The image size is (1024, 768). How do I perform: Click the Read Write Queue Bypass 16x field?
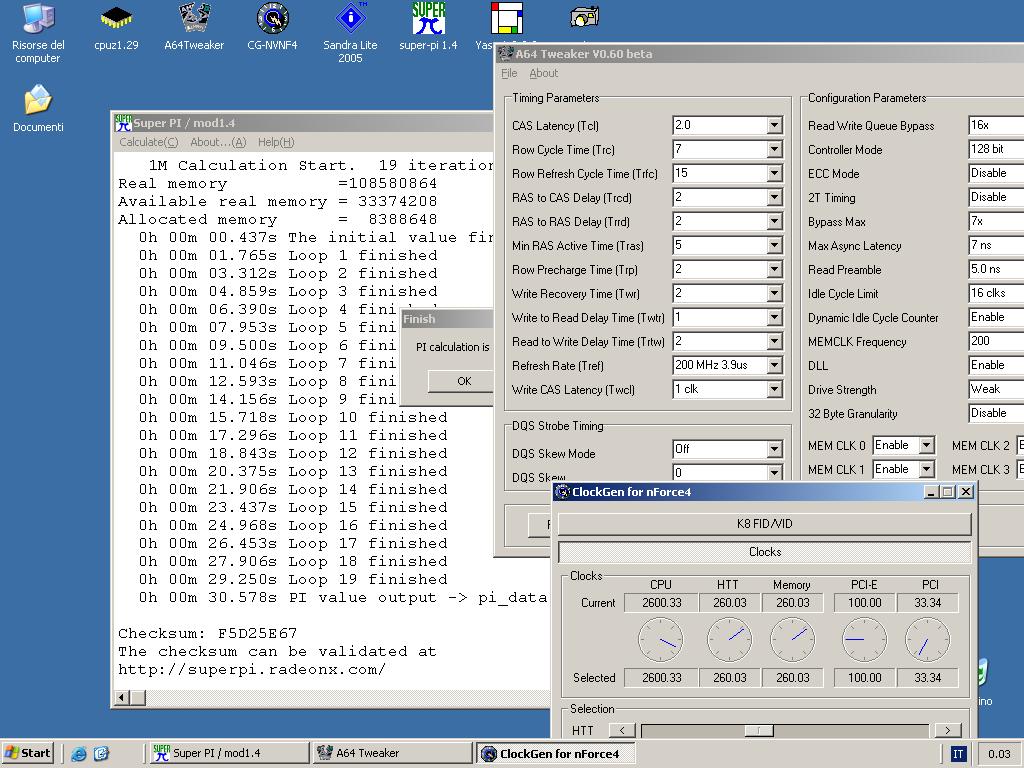pos(996,125)
